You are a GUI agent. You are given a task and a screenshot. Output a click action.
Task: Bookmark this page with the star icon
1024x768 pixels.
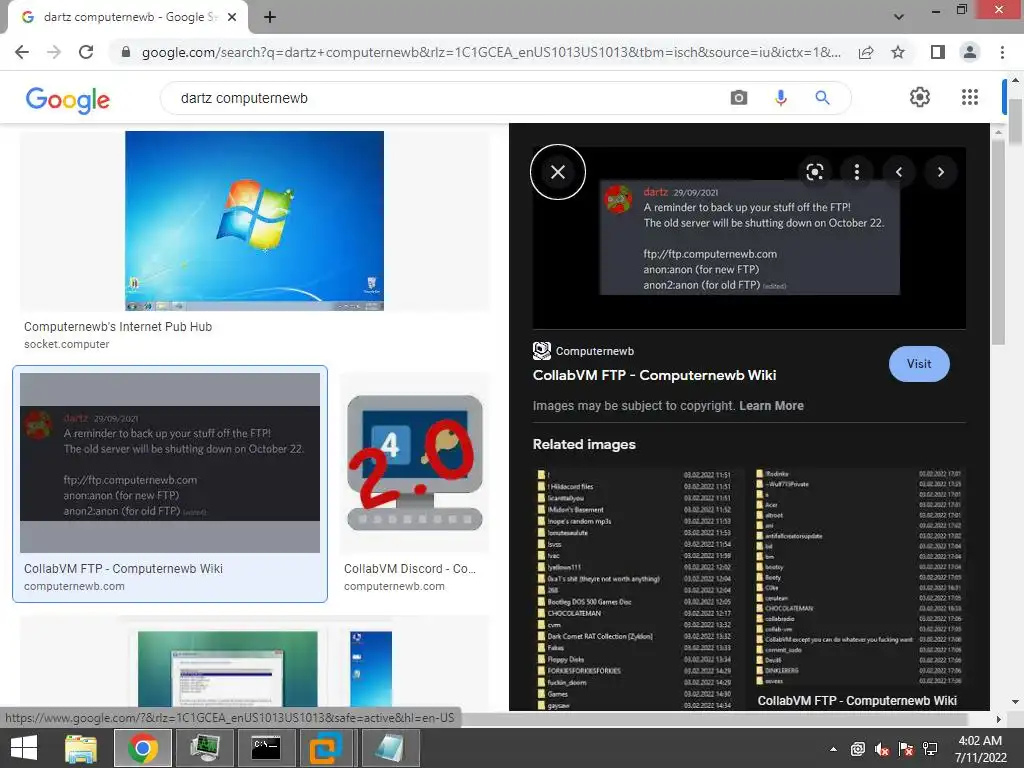[898, 52]
